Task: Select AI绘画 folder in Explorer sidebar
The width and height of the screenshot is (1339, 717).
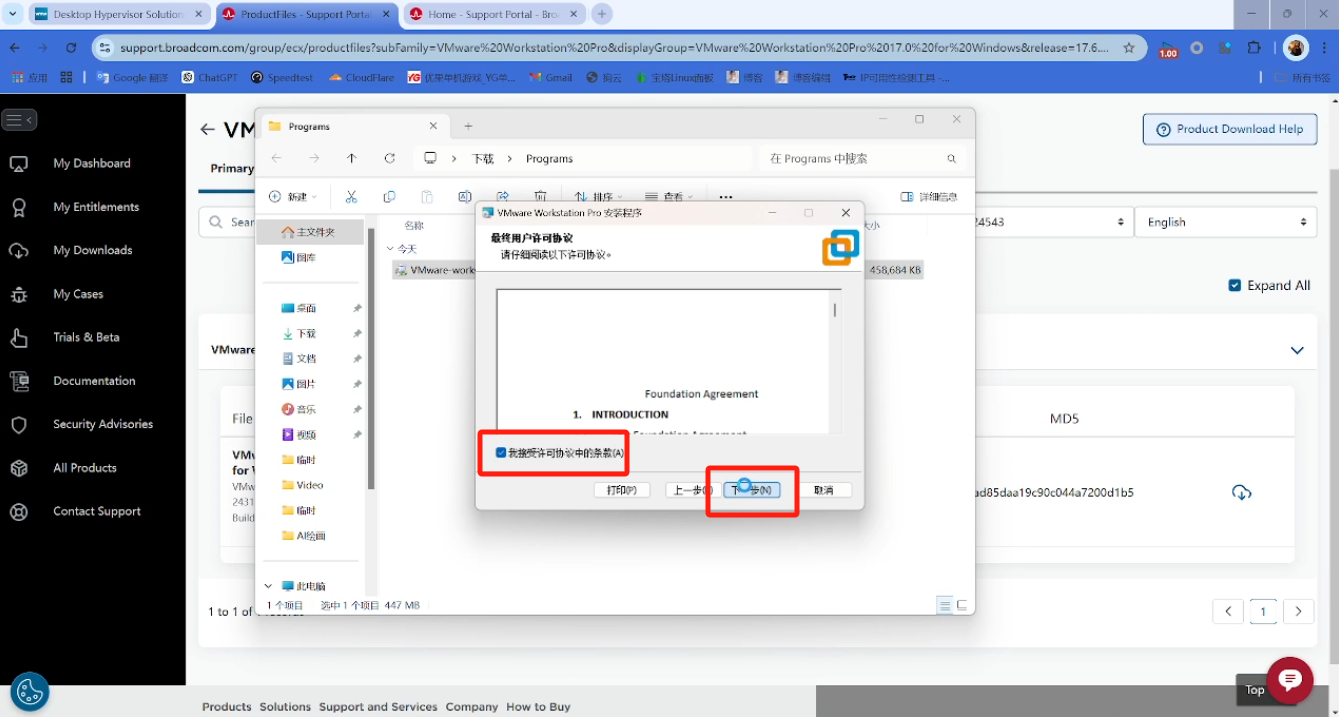Action: [x=303, y=535]
